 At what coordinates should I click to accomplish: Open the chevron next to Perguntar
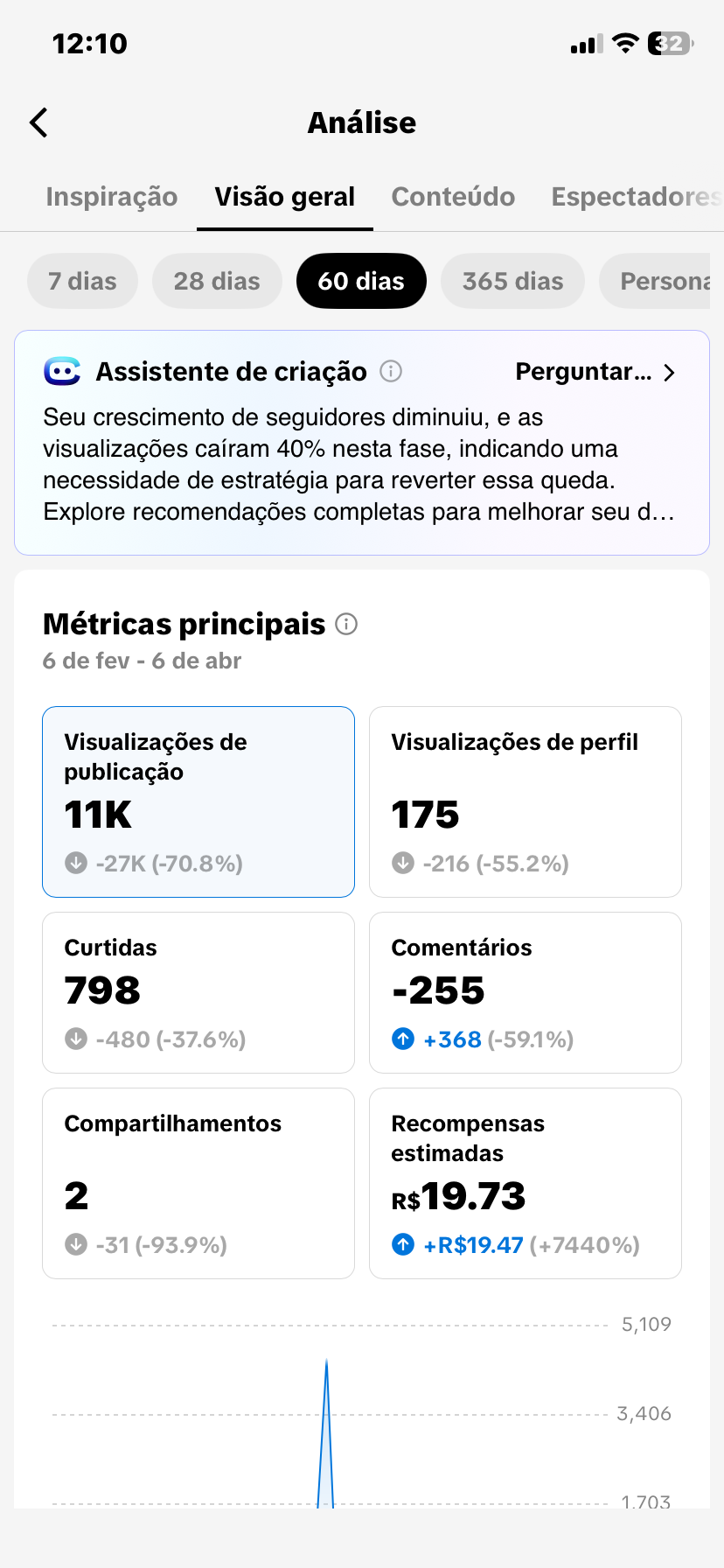(670, 373)
